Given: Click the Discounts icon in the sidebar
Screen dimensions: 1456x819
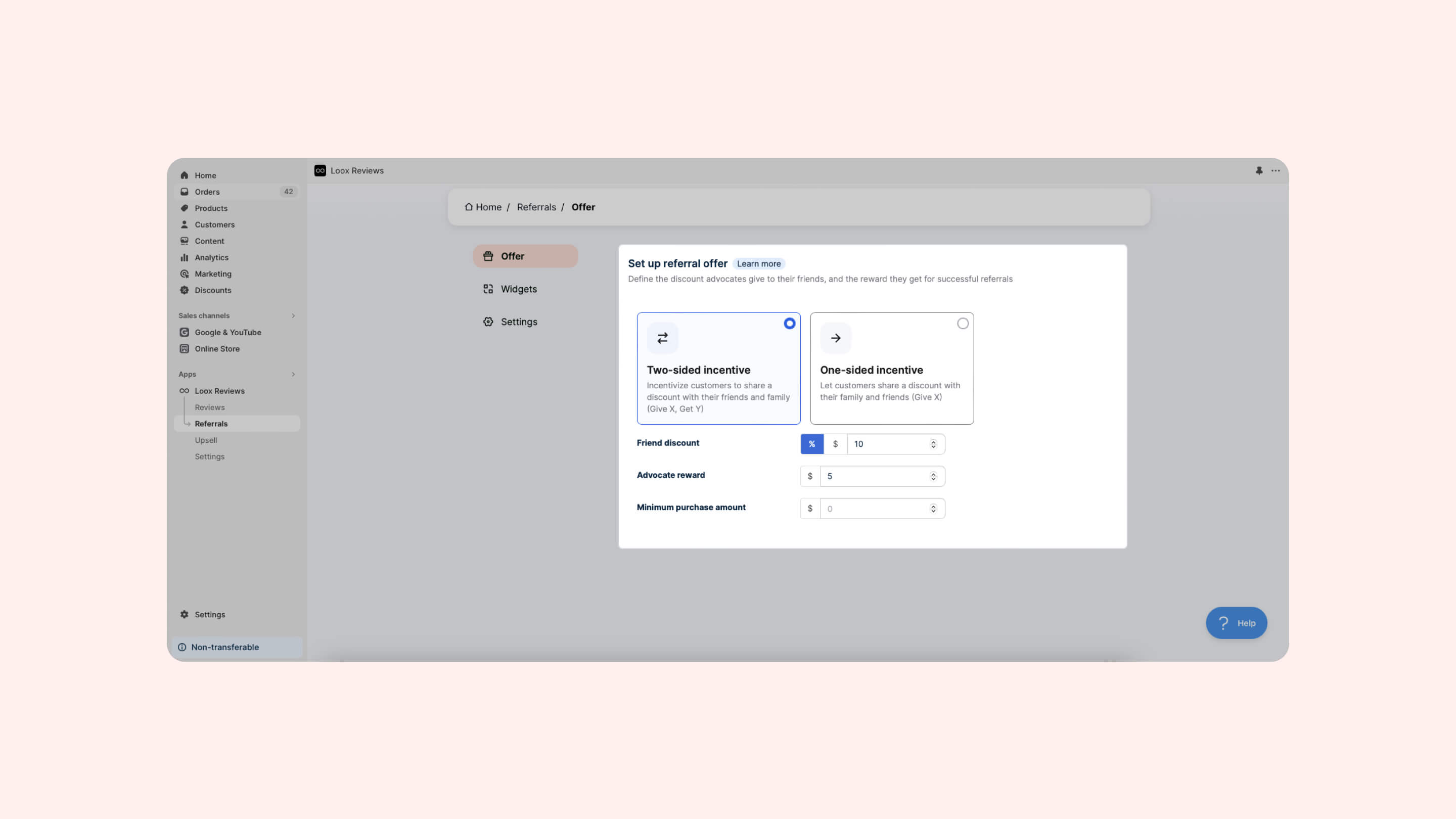Looking at the screenshot, I should (184, 290).
